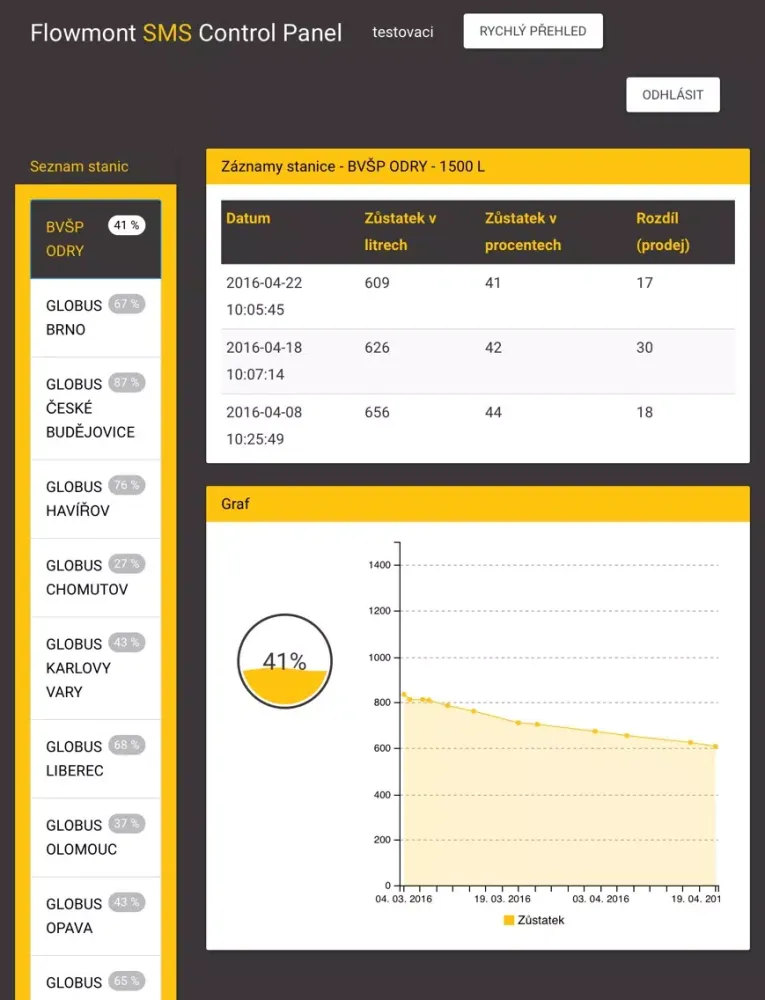This screenshot has height=1000, width=765.
Task: Click the testovaci account label
Action: tap(403, 32)
